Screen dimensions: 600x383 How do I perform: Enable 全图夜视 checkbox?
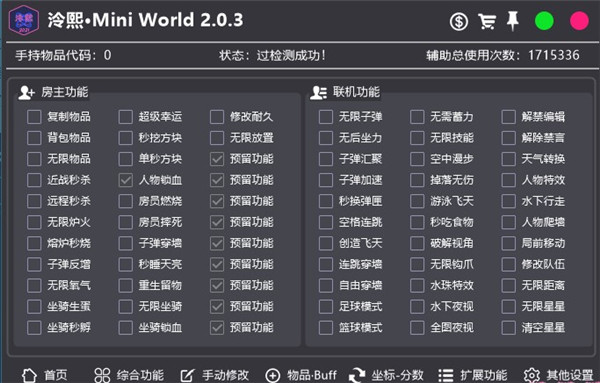[417, 327]
